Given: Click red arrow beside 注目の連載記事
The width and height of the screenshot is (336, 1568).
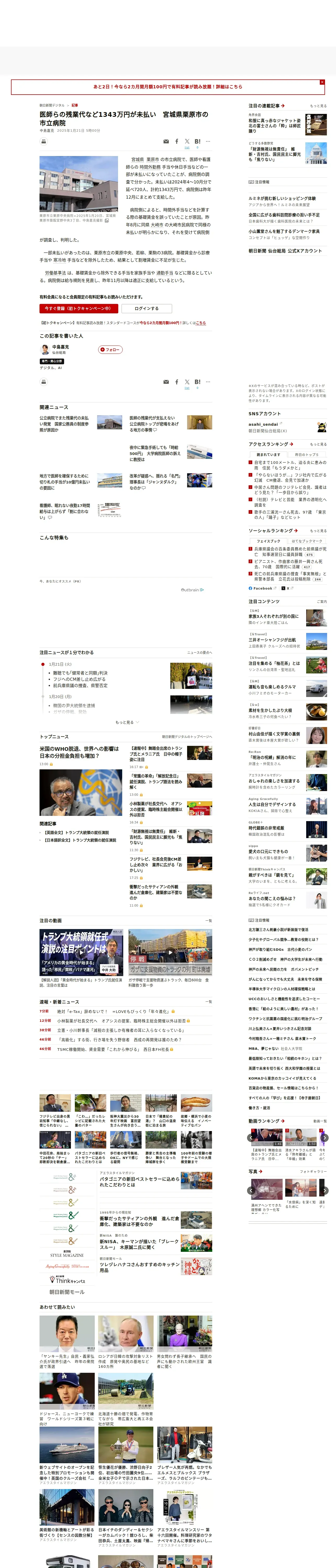Looking at the screenshot, I should [x=283, y=106].
